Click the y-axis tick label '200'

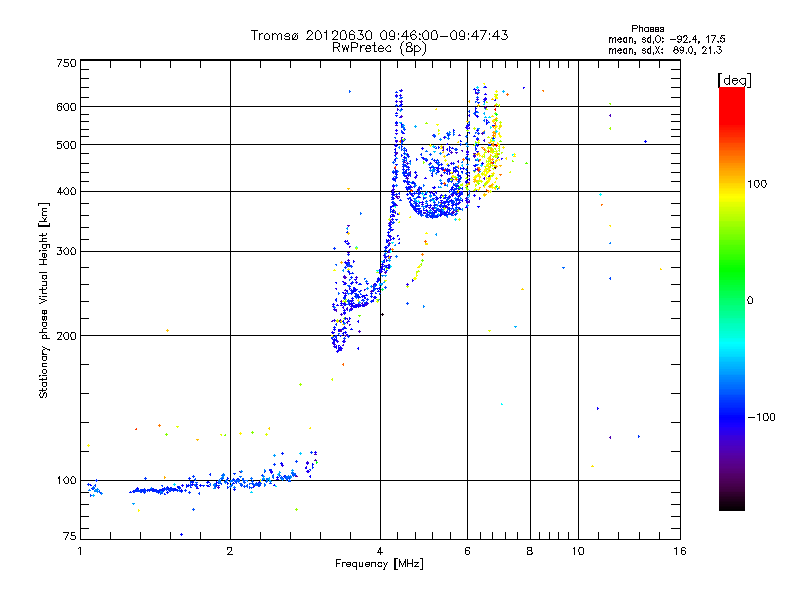click(x=66, y=336)
